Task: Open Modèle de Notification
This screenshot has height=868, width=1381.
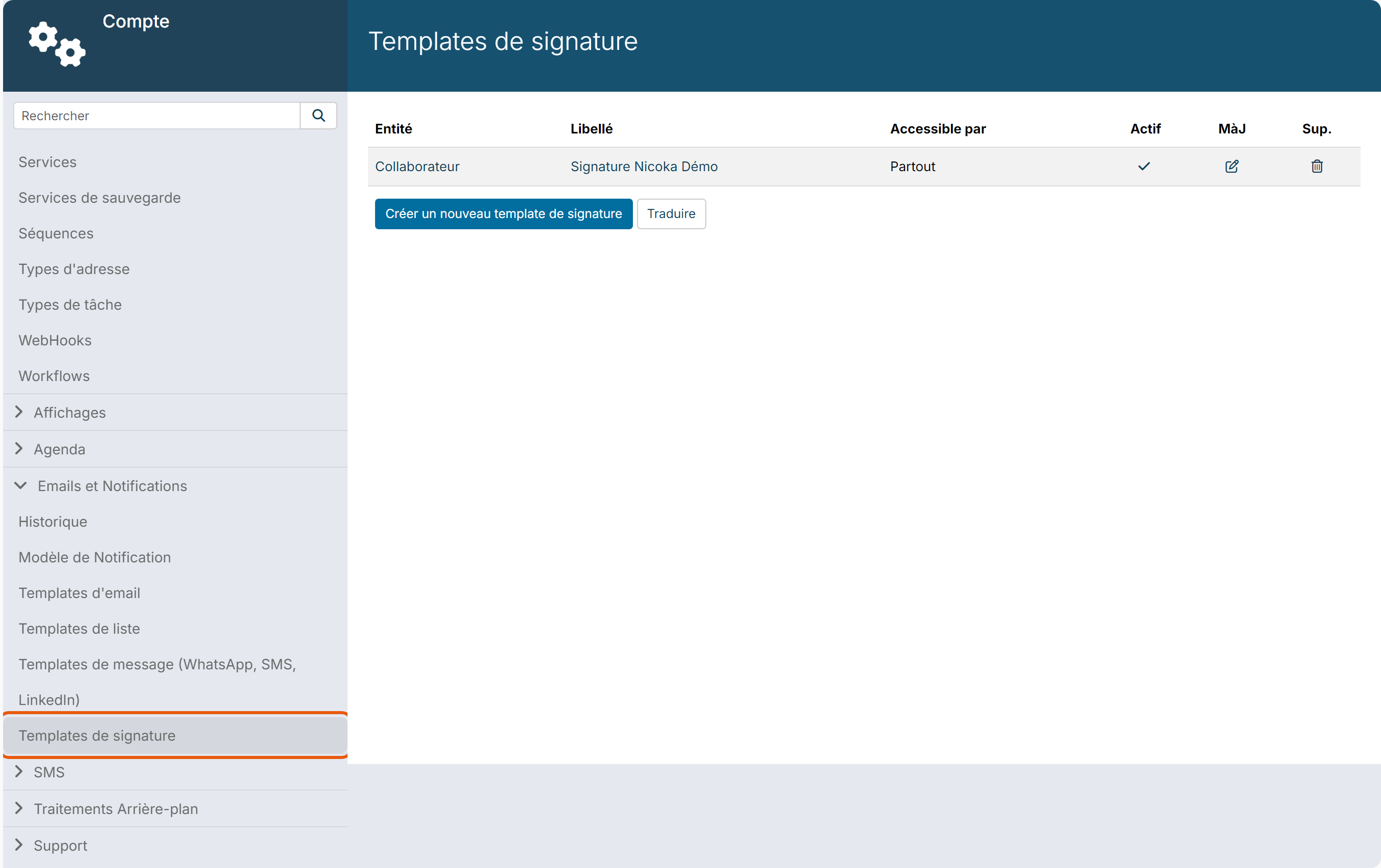Action: tap(95, 557)
